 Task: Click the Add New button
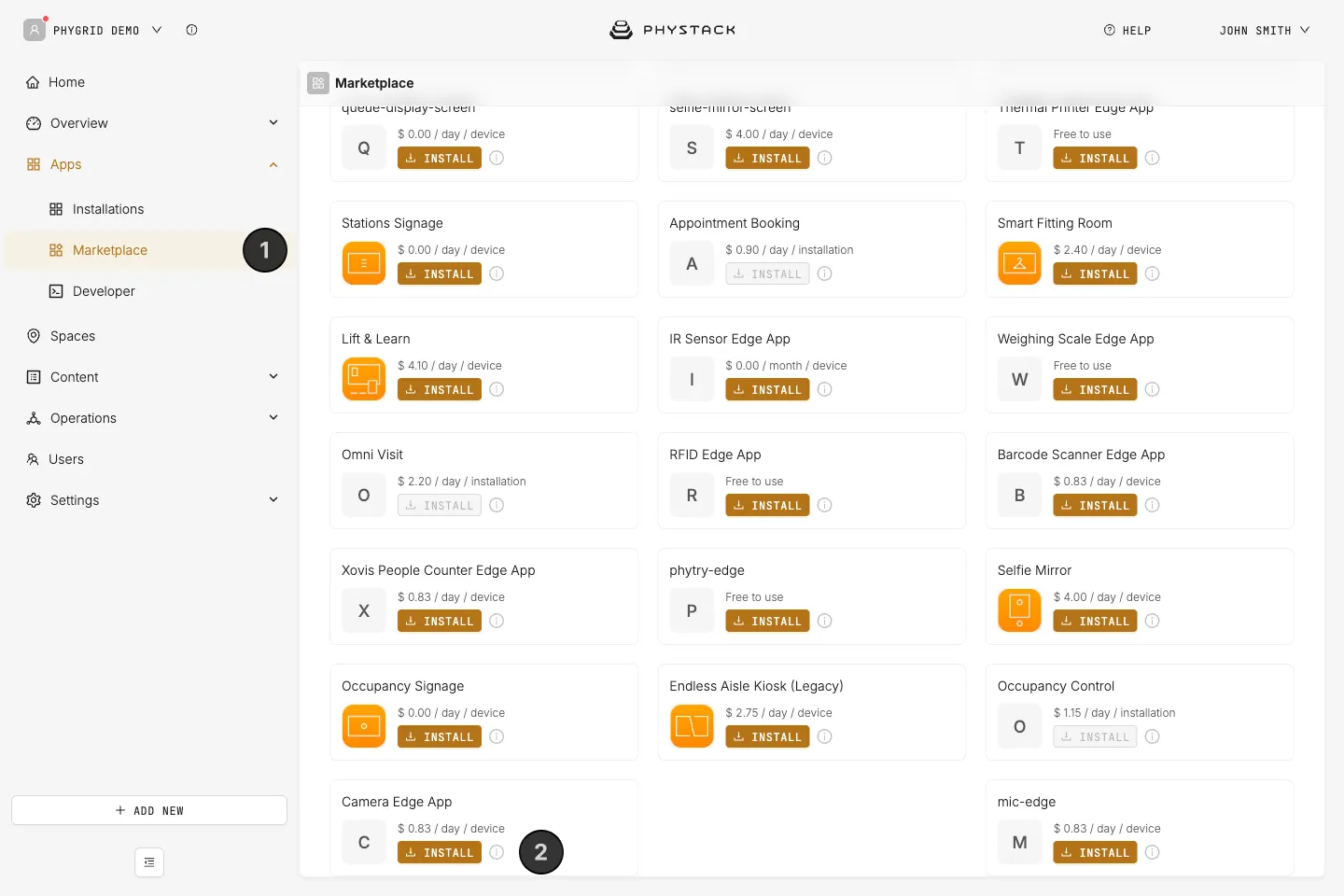149,810
